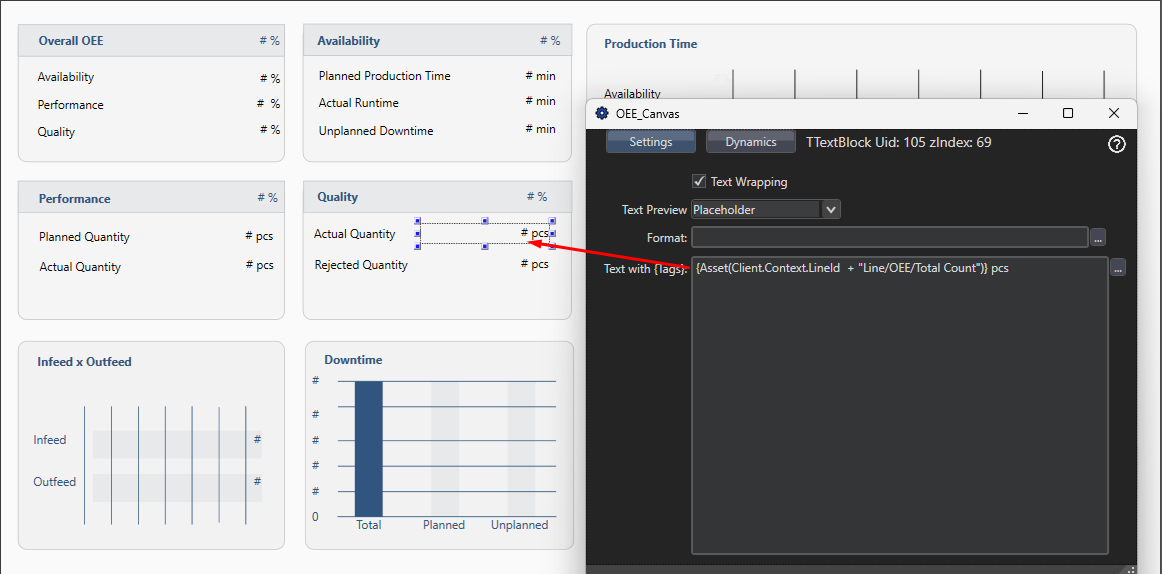The height and width of the screenshot is (574, 1162).
Task: Click the Rejected Quantity label in Quality panel
Action: click(x=361, y=265)
